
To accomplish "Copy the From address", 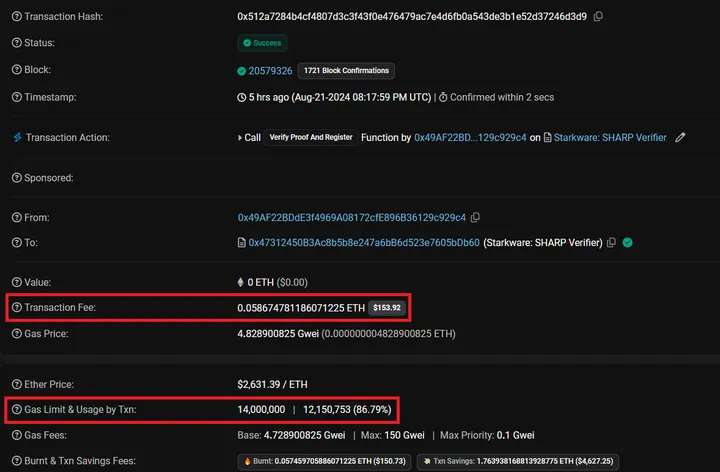I will coord(476,217).
